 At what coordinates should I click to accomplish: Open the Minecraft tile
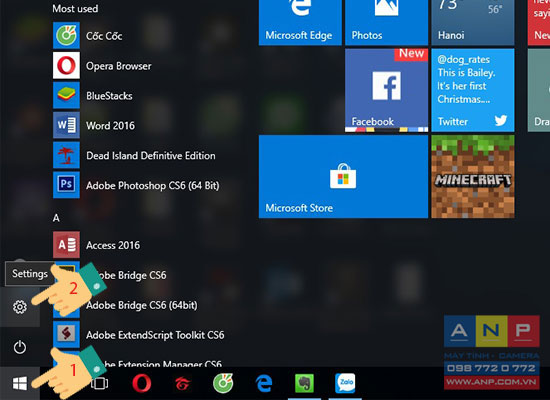(x=473, y=176)
